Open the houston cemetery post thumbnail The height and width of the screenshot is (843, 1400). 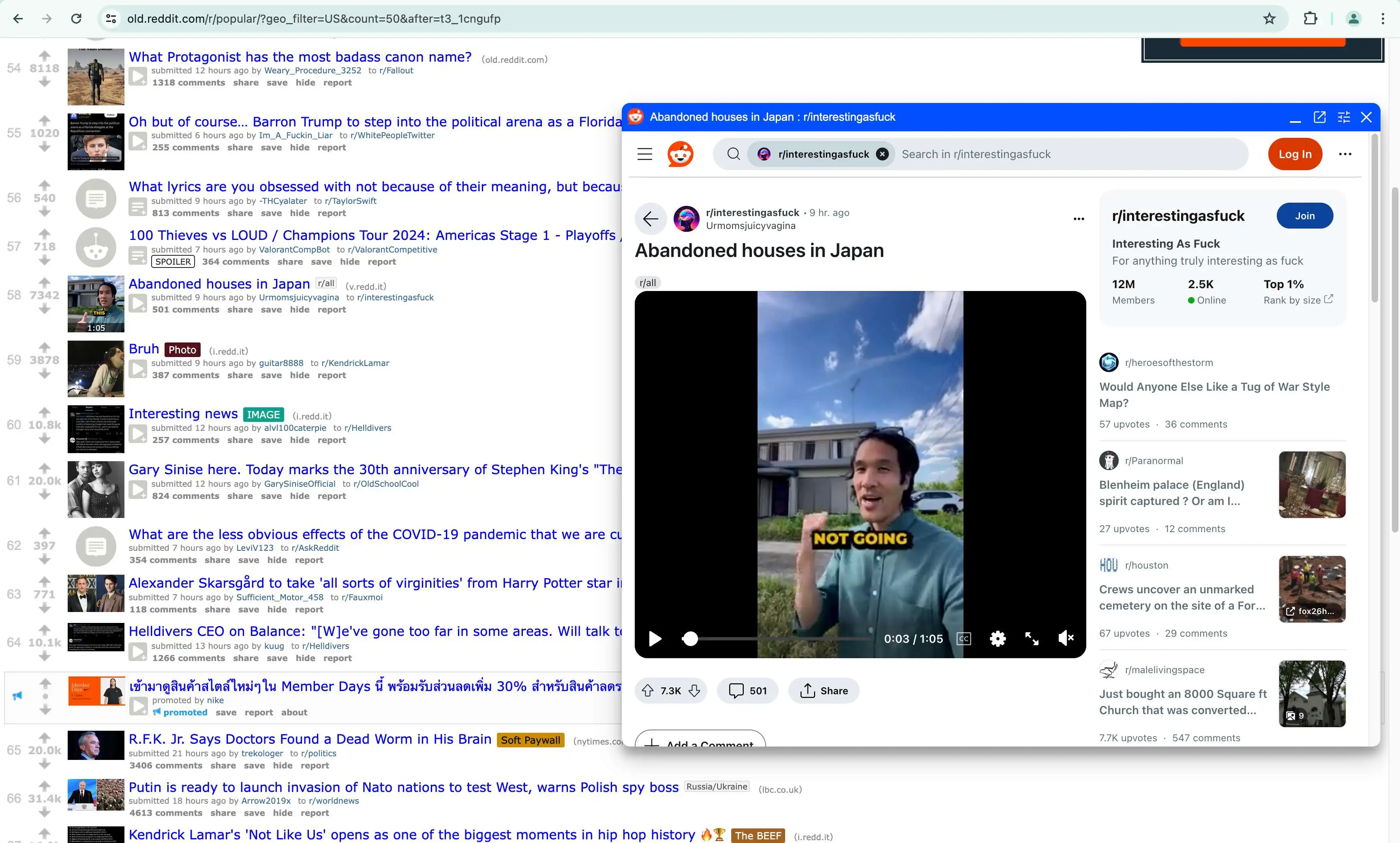(1312, 589)
